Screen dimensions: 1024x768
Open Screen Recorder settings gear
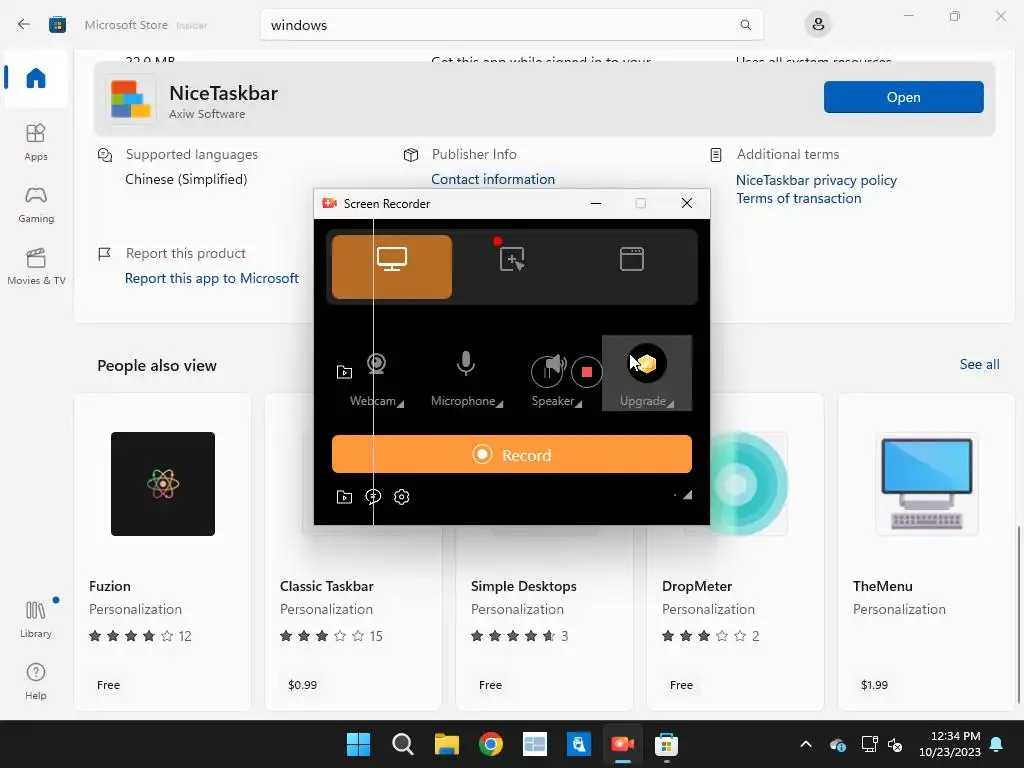[x=402, y=497]
